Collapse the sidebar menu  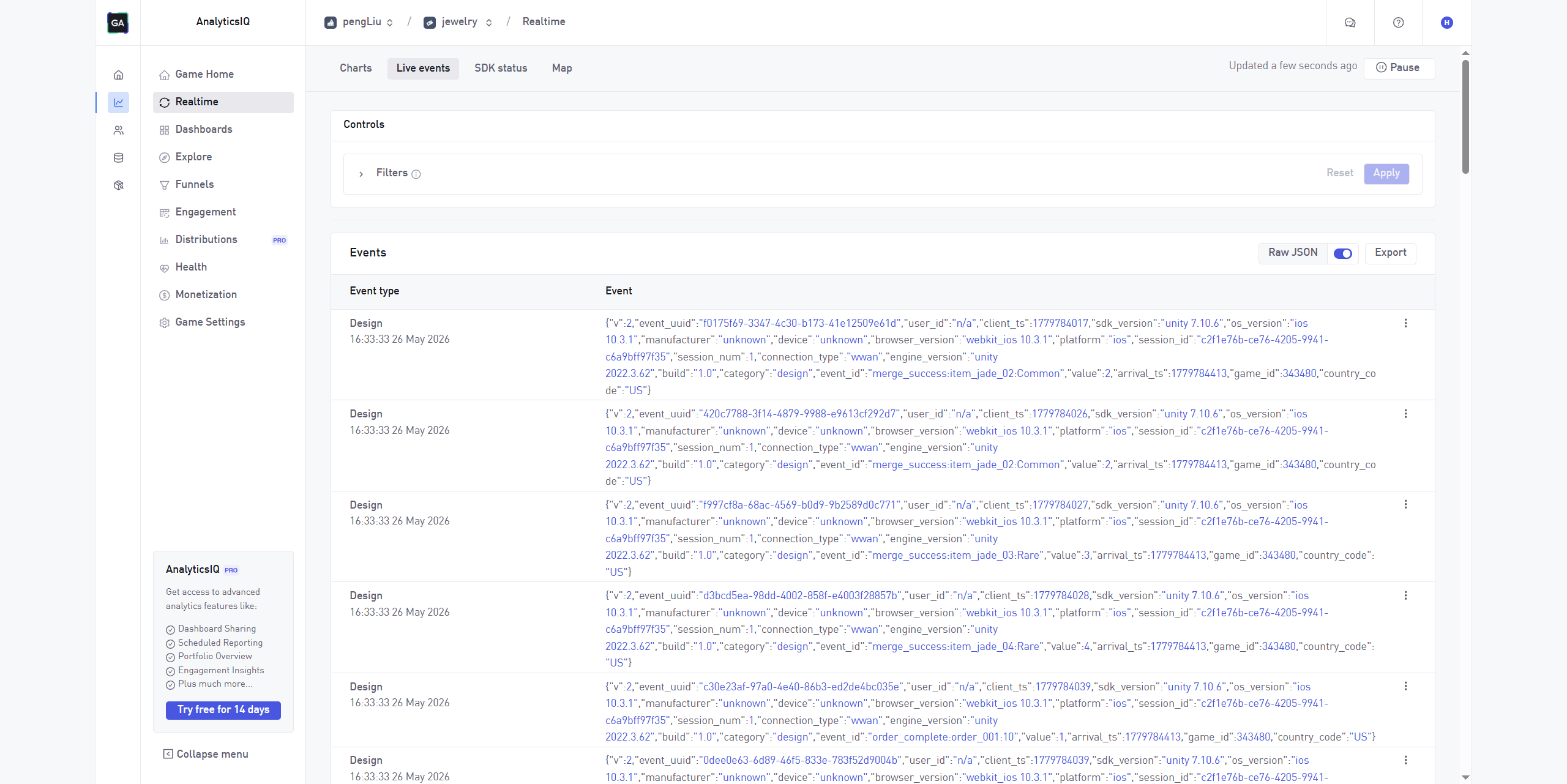tap(206, 754)
